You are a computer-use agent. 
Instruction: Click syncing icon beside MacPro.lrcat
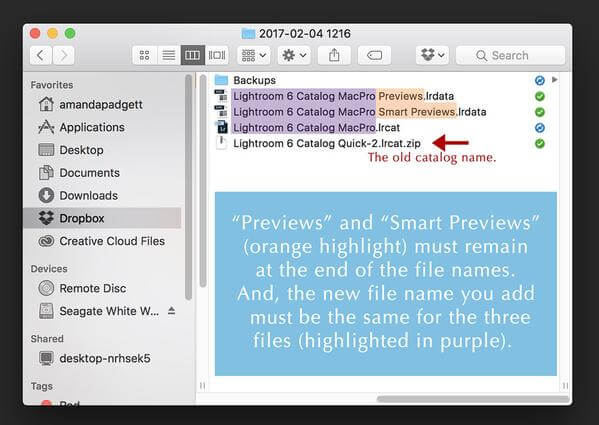(x=540, y=128)
